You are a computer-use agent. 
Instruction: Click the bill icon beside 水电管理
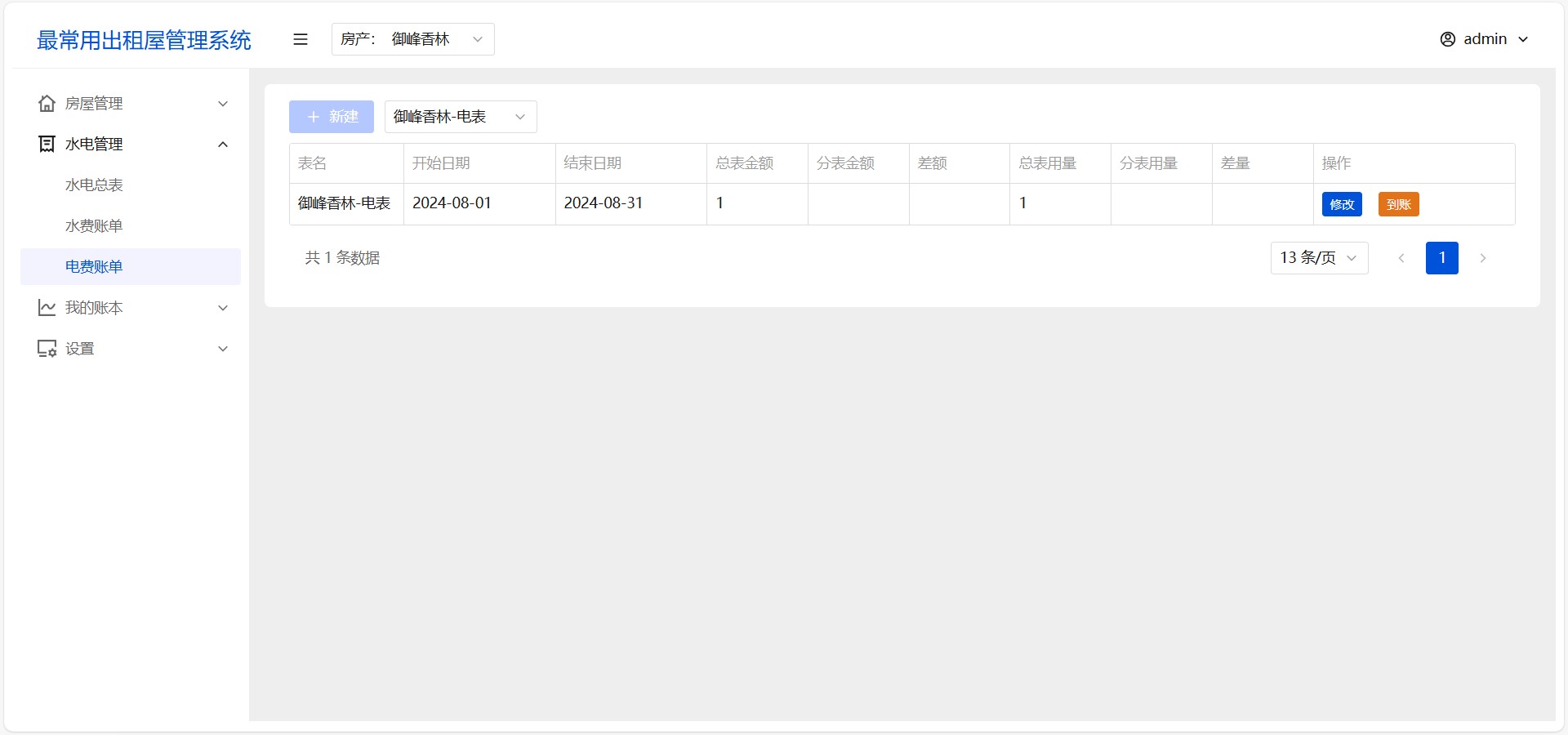[47, 144]
